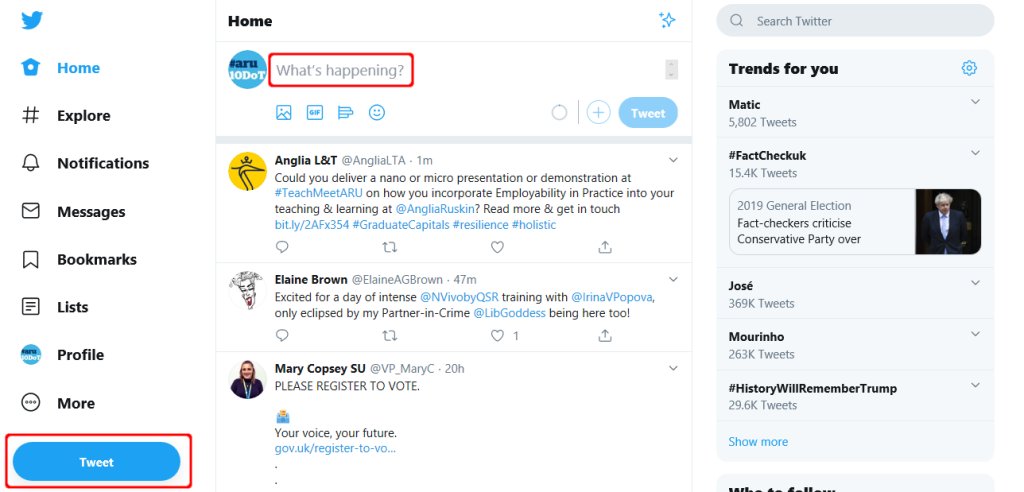Retweet the Anglia L&T tweet

[390, 247]
